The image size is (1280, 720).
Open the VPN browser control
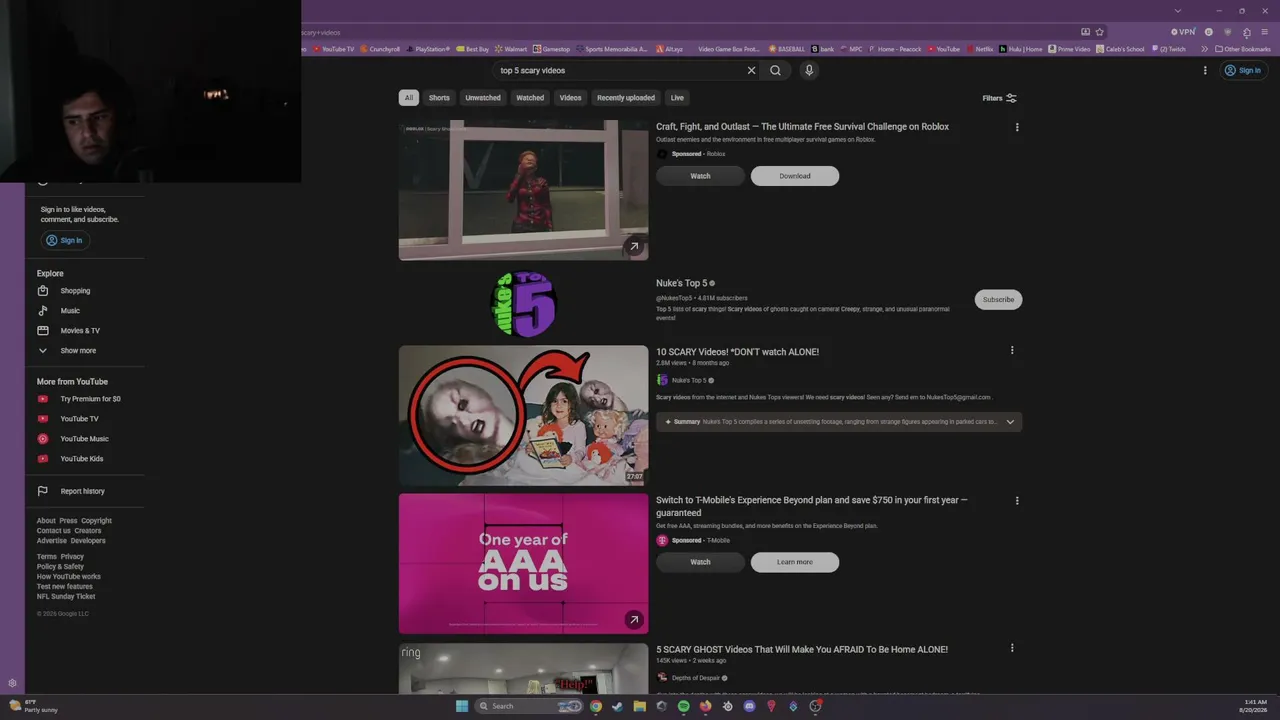1183,32
